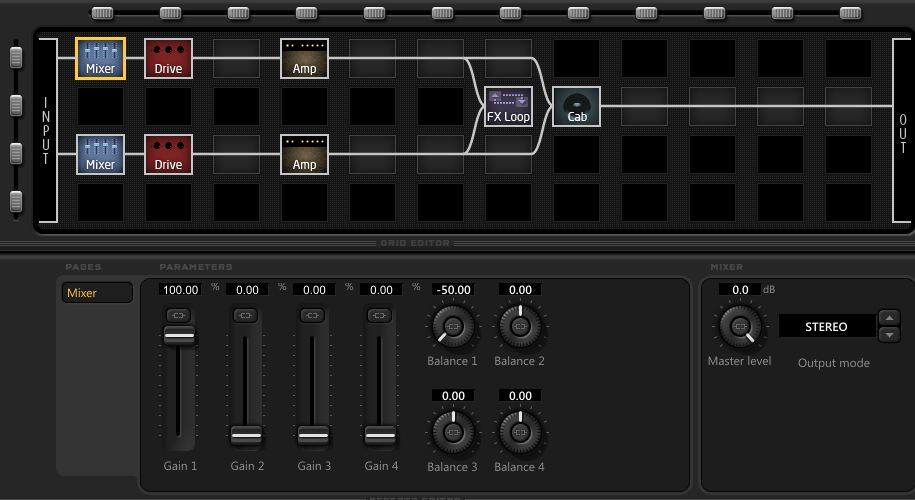Click the column handle above the Drive column

pos(170,13)
